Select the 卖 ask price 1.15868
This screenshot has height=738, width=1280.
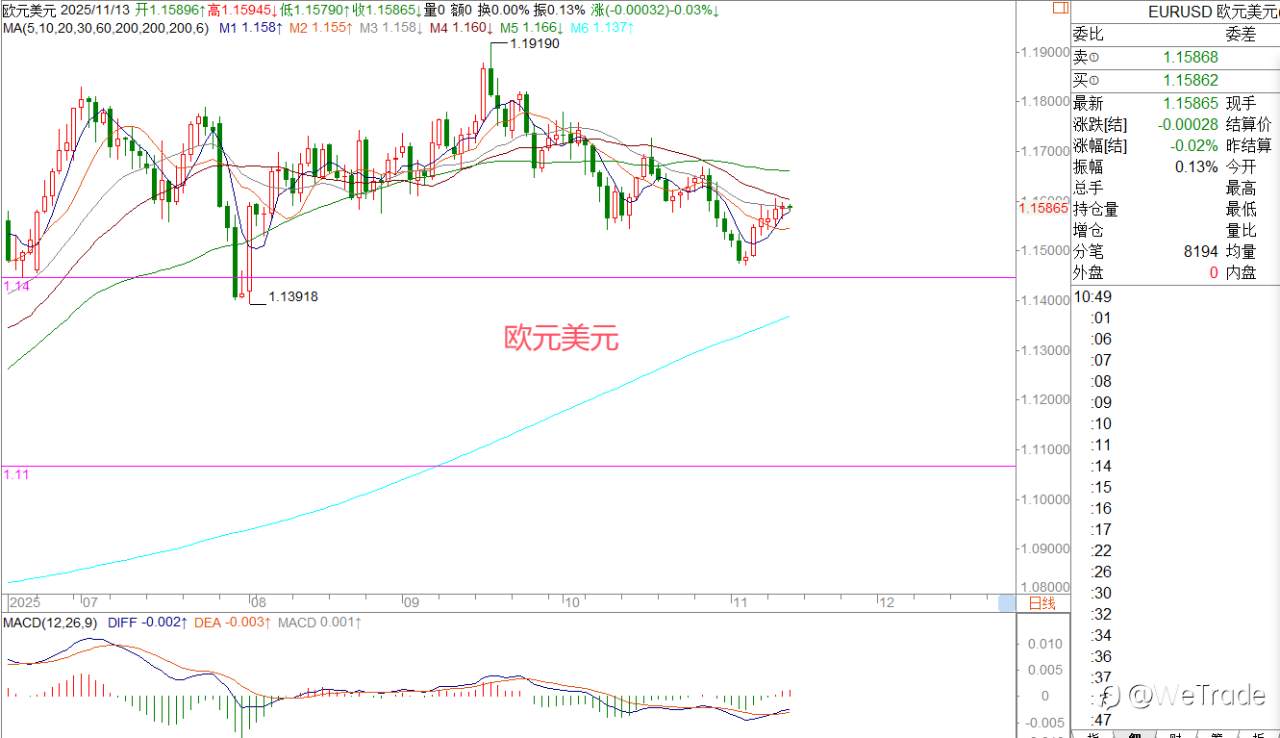(x=1191, y=57)
